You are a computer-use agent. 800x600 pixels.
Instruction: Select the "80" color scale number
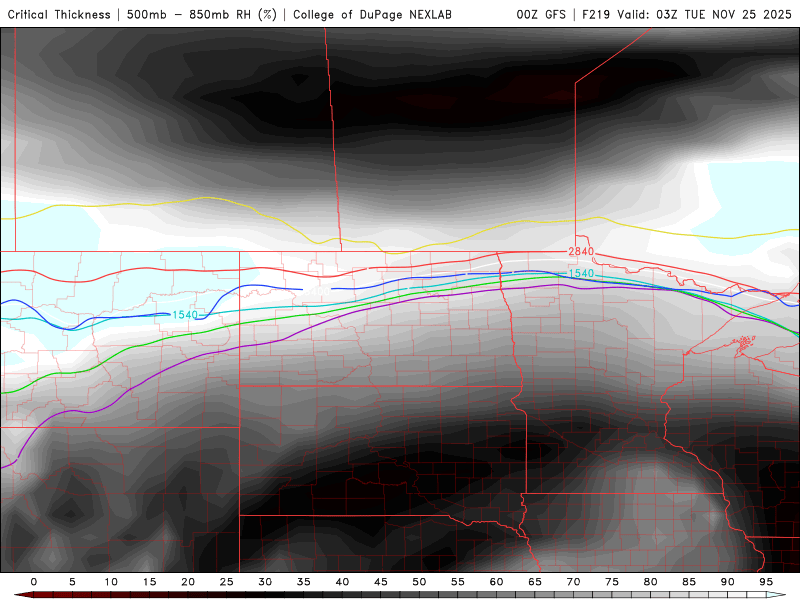(650, 582)
